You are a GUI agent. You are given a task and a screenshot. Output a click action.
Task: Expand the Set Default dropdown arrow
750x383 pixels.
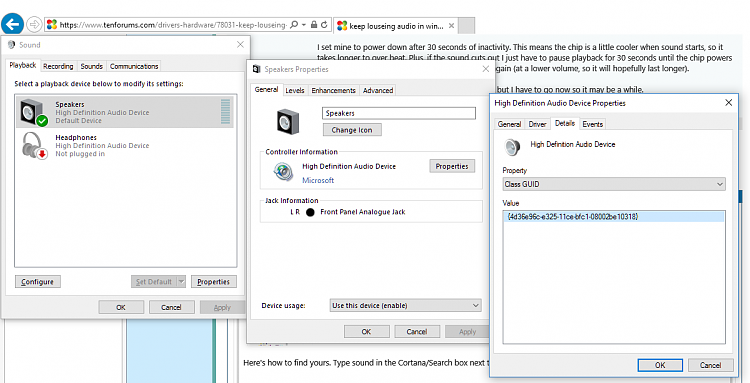(181, 282)
